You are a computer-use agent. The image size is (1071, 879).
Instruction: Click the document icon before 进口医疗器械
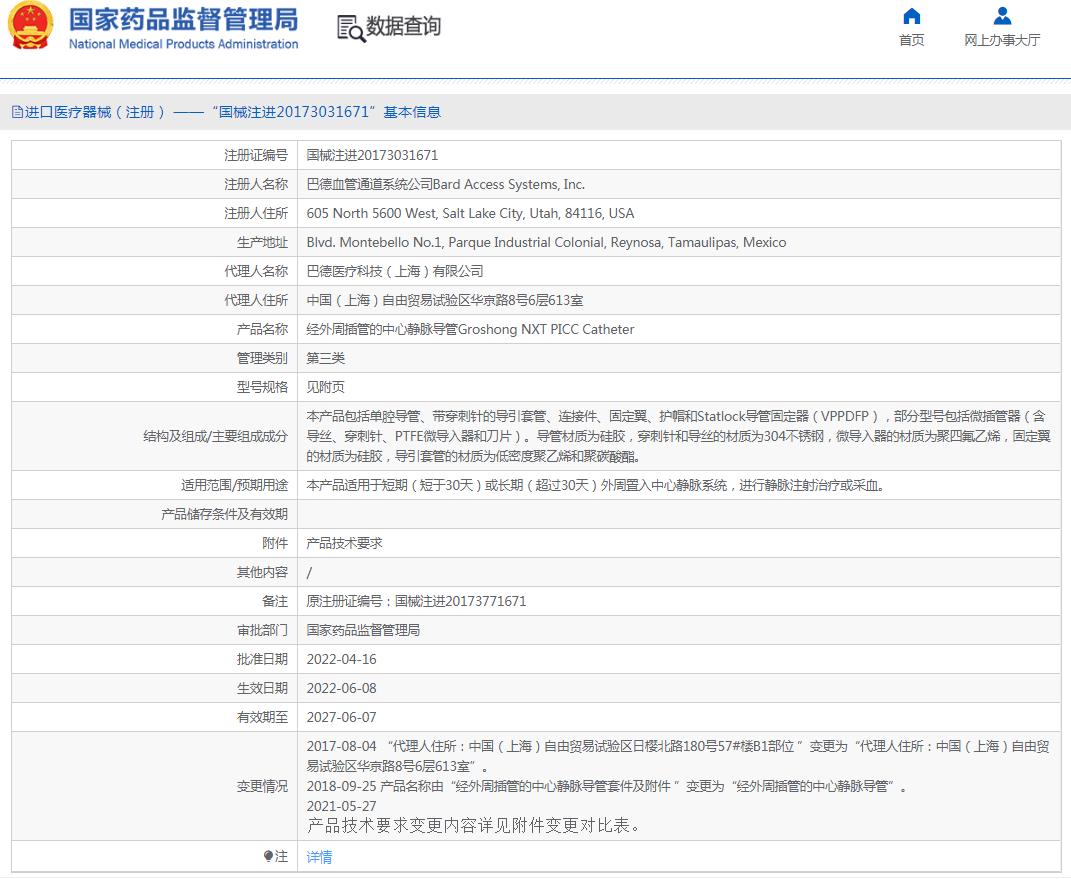tap(17, 112)
